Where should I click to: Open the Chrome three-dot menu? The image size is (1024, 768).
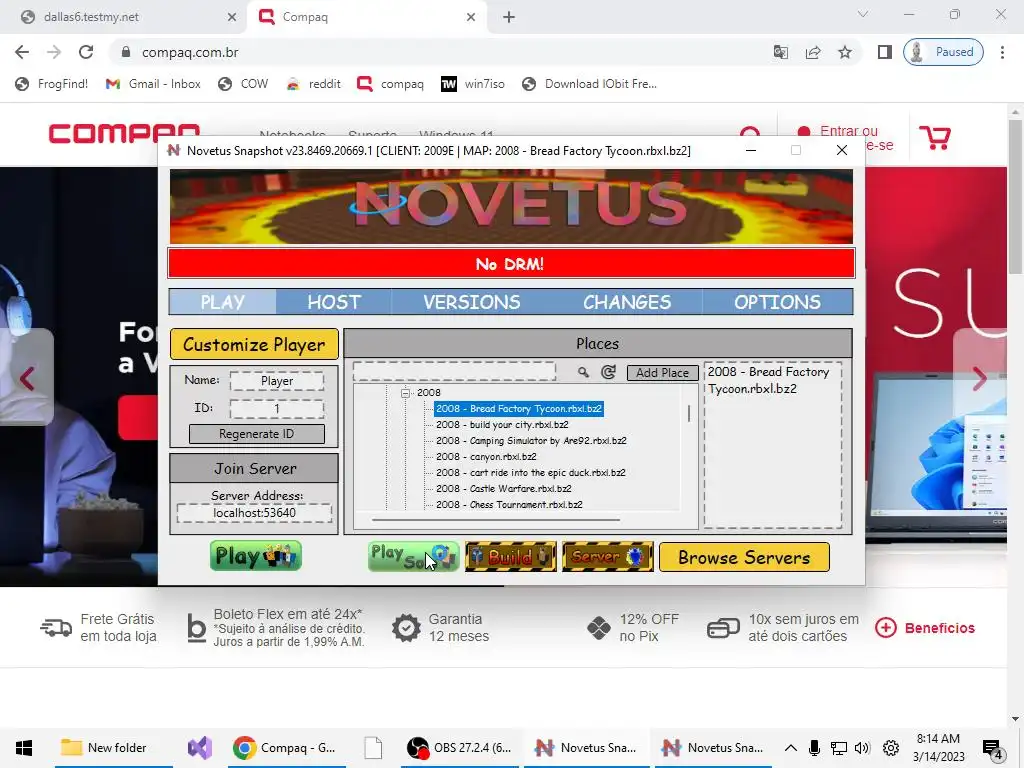(x=1002, y=52)
